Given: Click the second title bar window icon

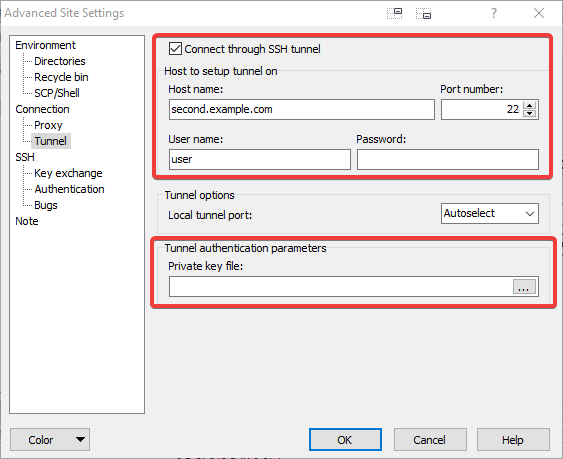Looking at the screenshot, I should pos(424,13).
